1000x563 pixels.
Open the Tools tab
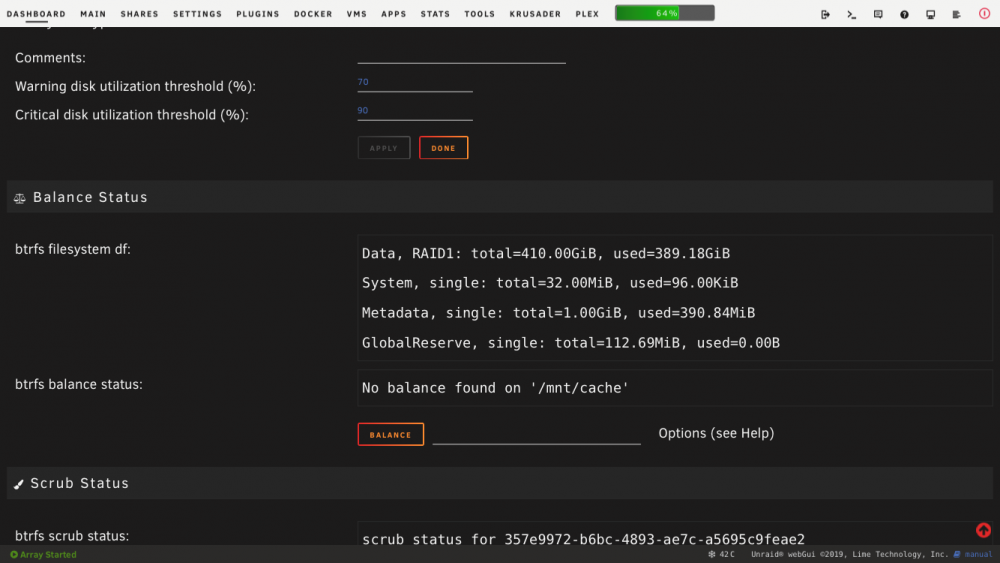click(x=480, y=14)
